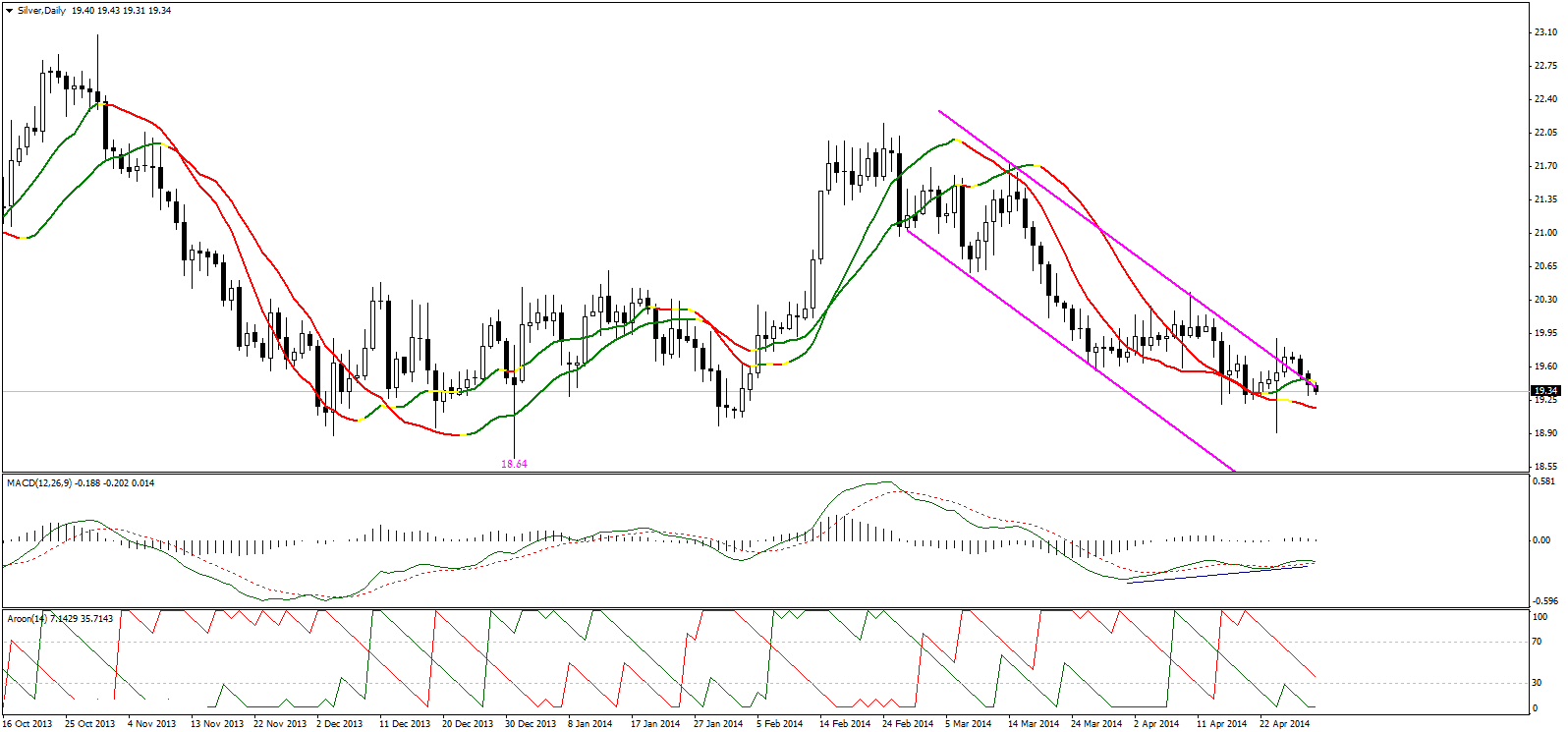Select the blue trendline in the MACD panel
Viewport: 1568px width, 732px height.
pyautogui.click(x=1218, y=575)
